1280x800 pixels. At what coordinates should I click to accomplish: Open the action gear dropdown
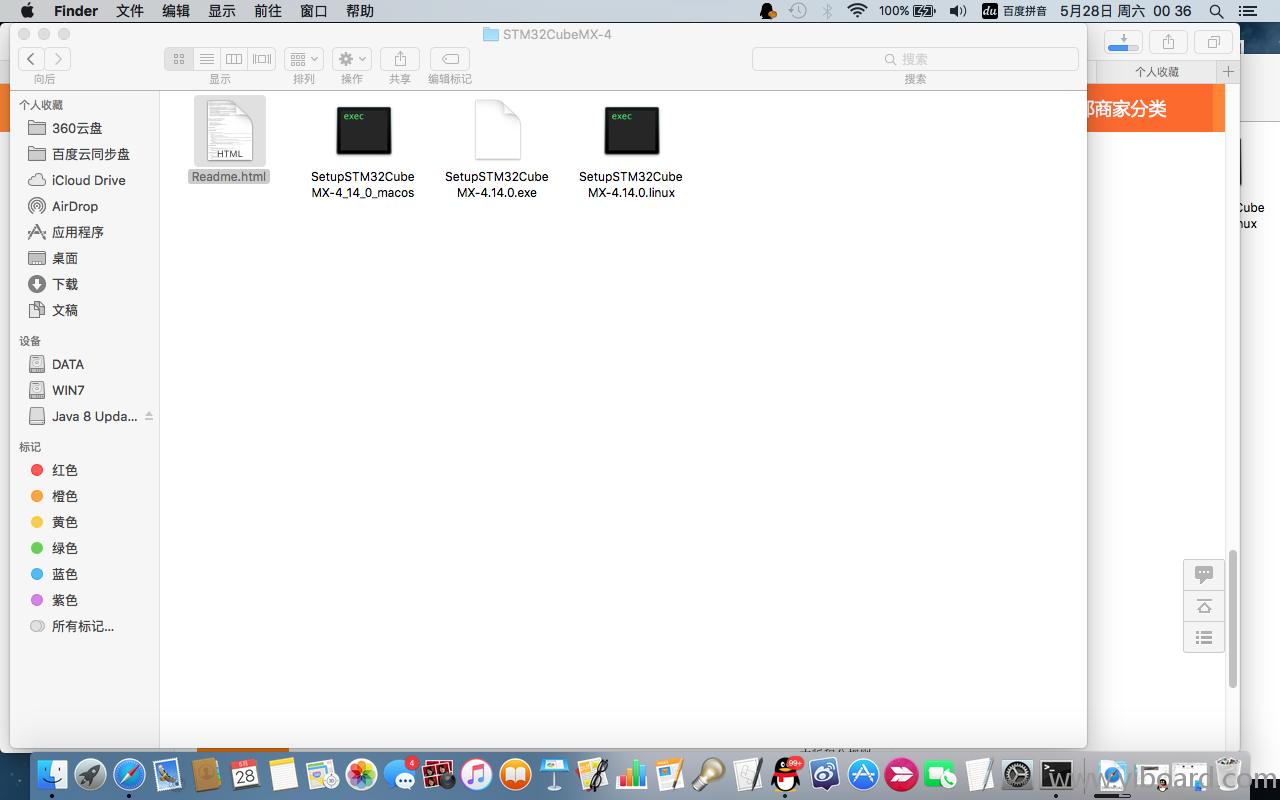(351, 59)
